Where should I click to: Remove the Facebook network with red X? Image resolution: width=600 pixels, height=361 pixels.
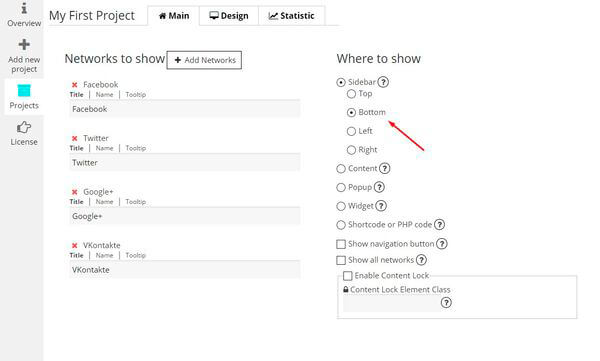[x=75, y=85]
